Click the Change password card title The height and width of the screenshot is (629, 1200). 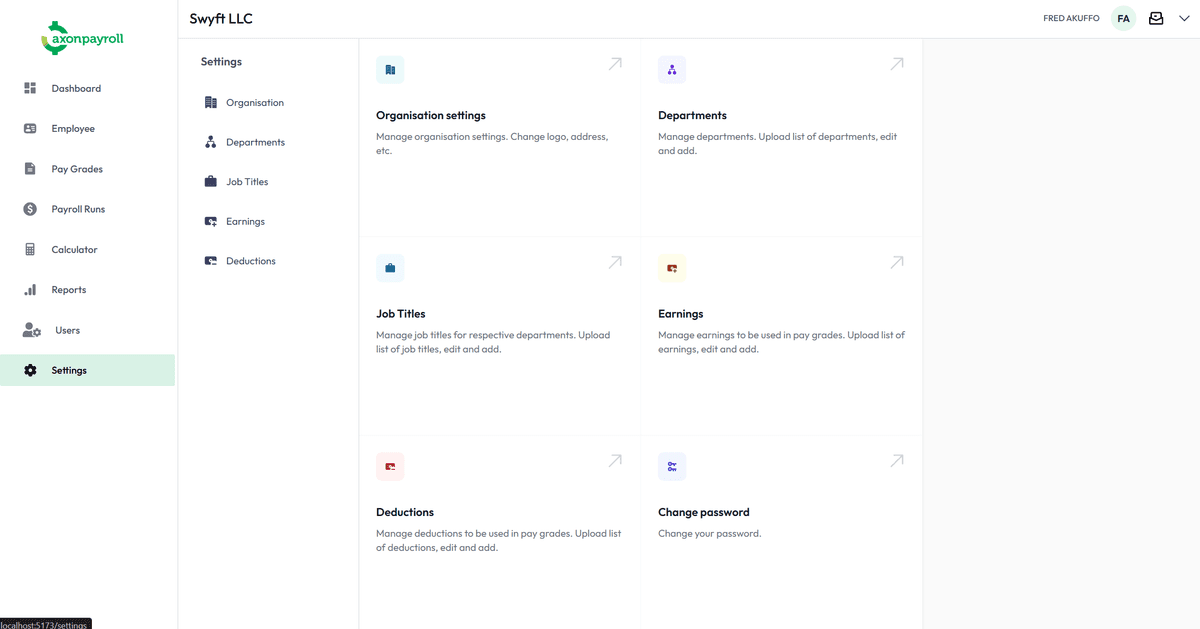(x=703, y=512)
